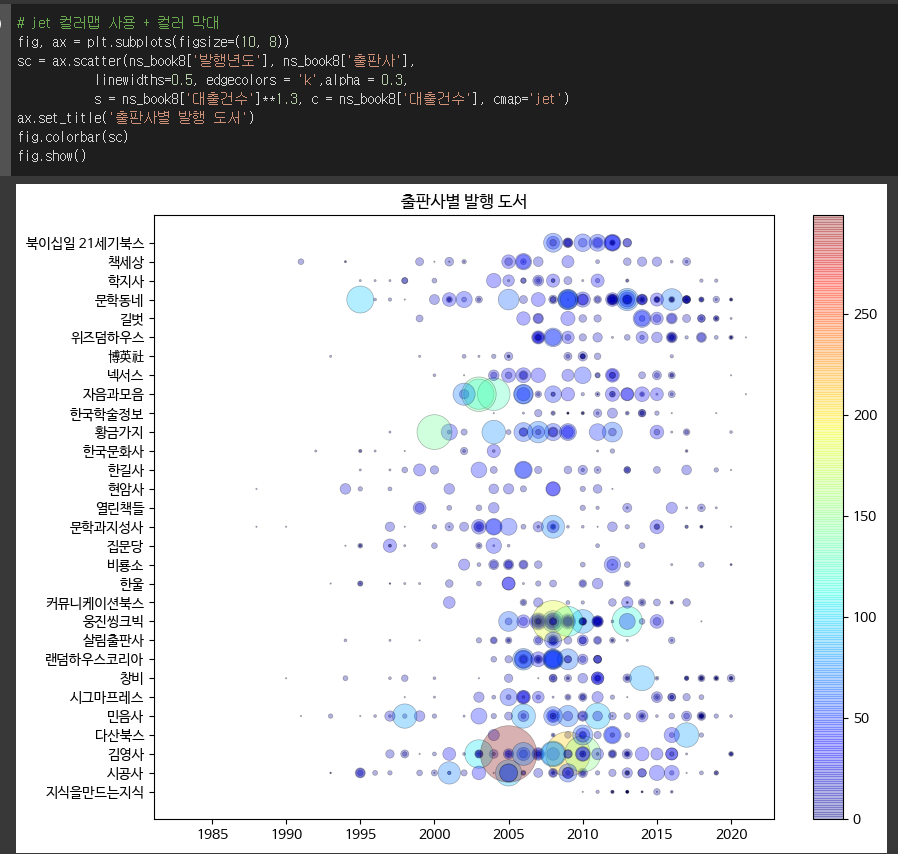Click the 'sc = ax.scatter' code line
Image resolution: width=898 pixels, height=854 pixels.
[216, 61]
